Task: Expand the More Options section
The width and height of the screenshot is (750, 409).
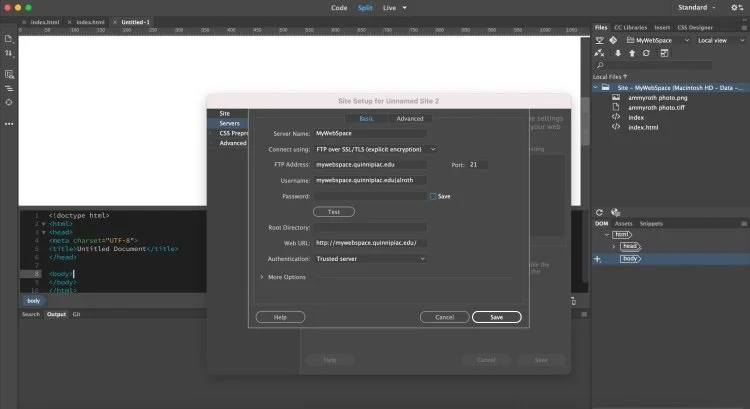Action: pyautogui.click(x=262, y=277)
